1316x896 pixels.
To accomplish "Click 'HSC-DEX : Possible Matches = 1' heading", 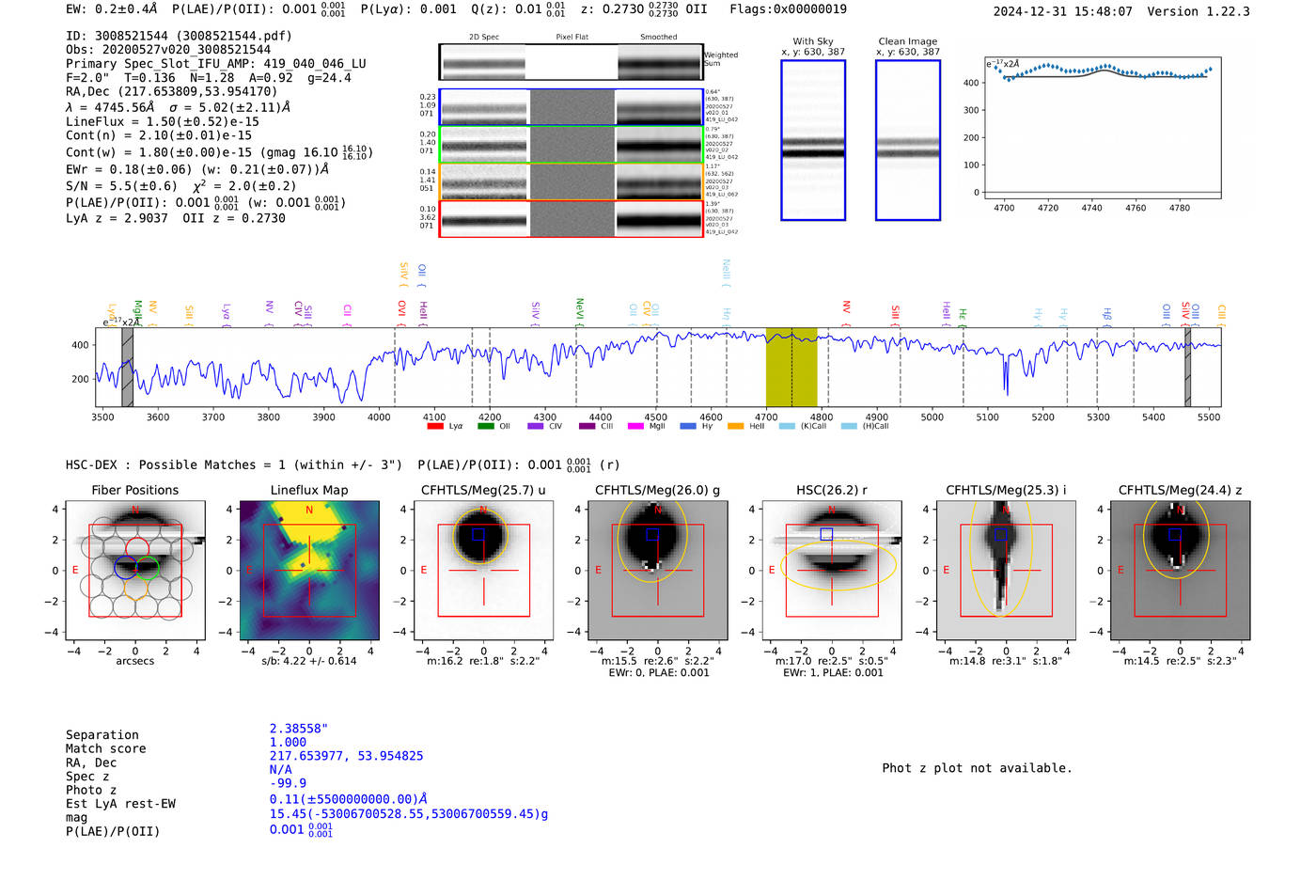I will (x=176, y=464).
